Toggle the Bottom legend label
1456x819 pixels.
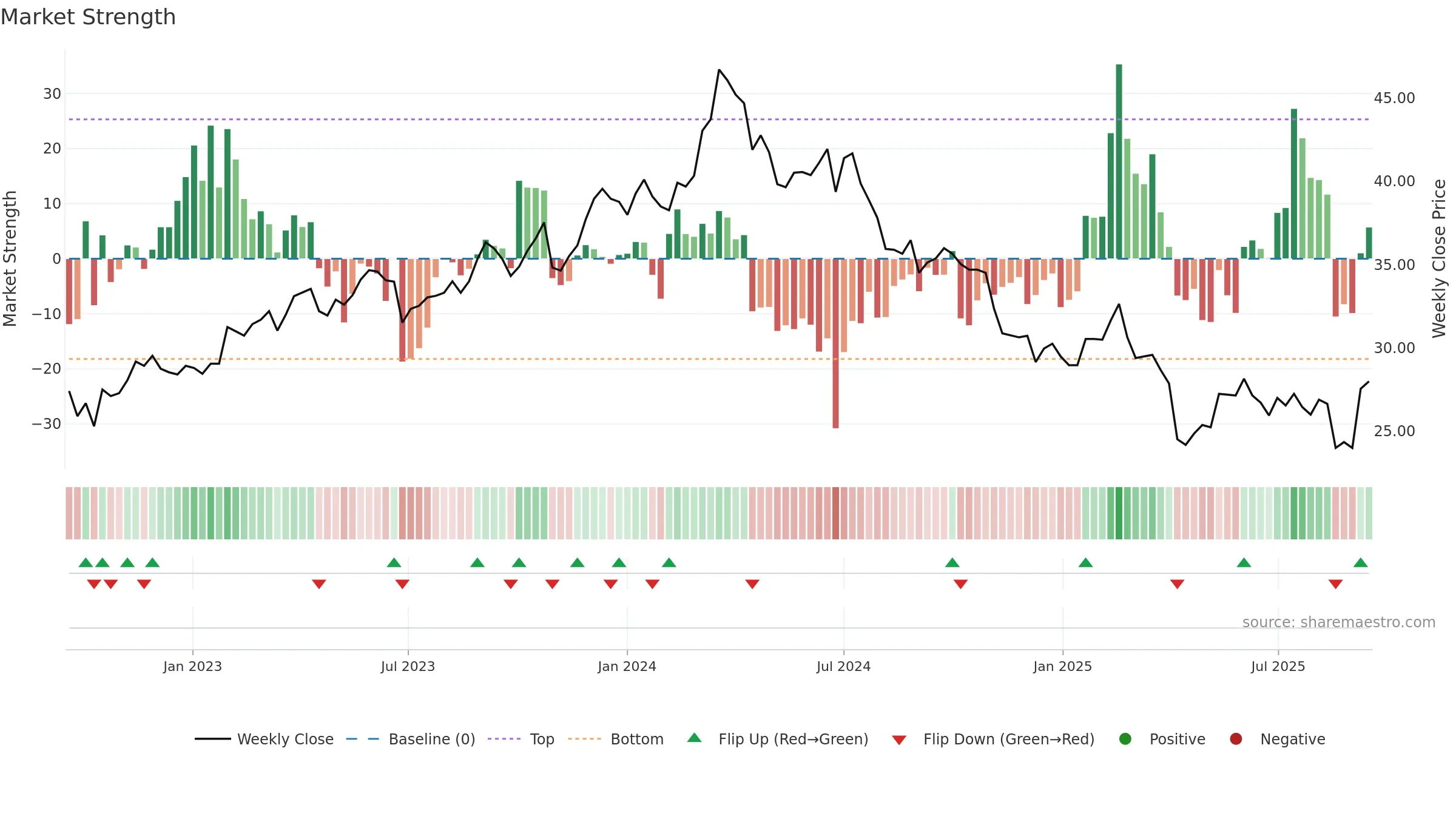637,740
